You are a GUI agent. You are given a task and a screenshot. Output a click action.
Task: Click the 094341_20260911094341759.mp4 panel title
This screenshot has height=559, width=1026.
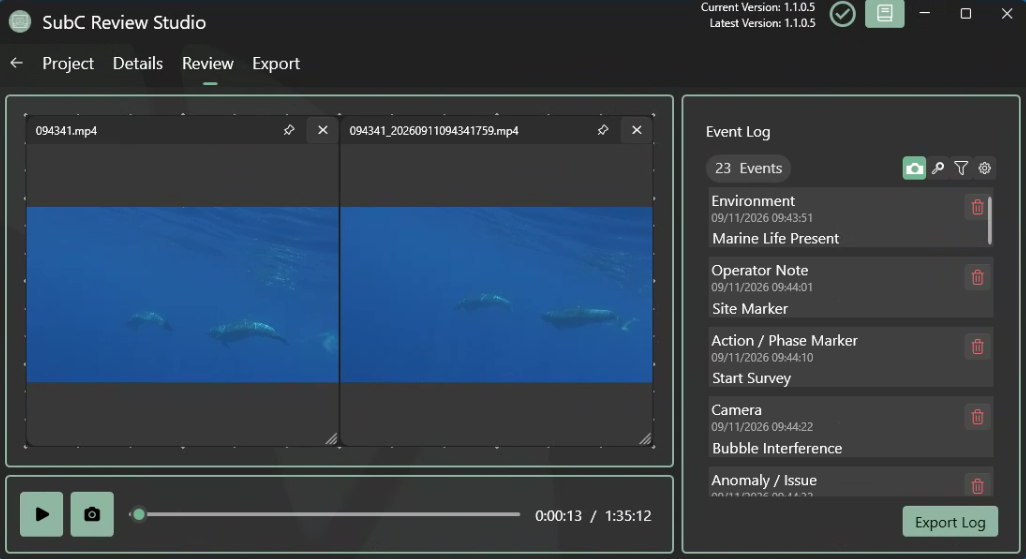pyautogui.click(x=434, y=131)
